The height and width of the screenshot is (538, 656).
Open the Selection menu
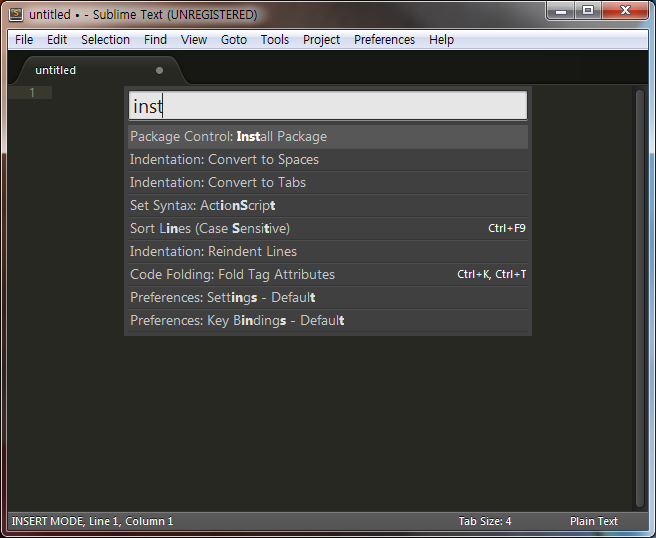105,40
